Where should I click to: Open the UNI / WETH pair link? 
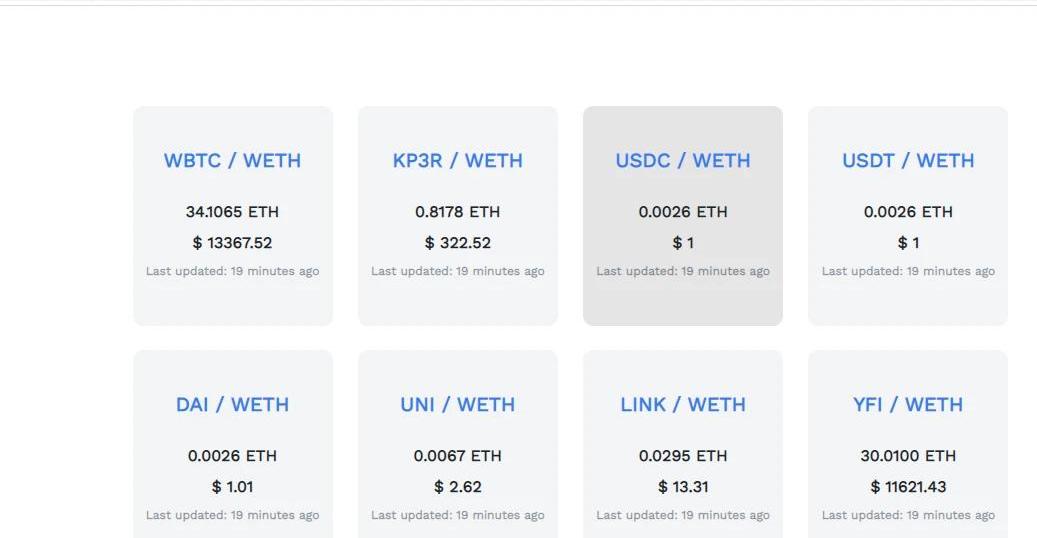[x=457, y=404]
